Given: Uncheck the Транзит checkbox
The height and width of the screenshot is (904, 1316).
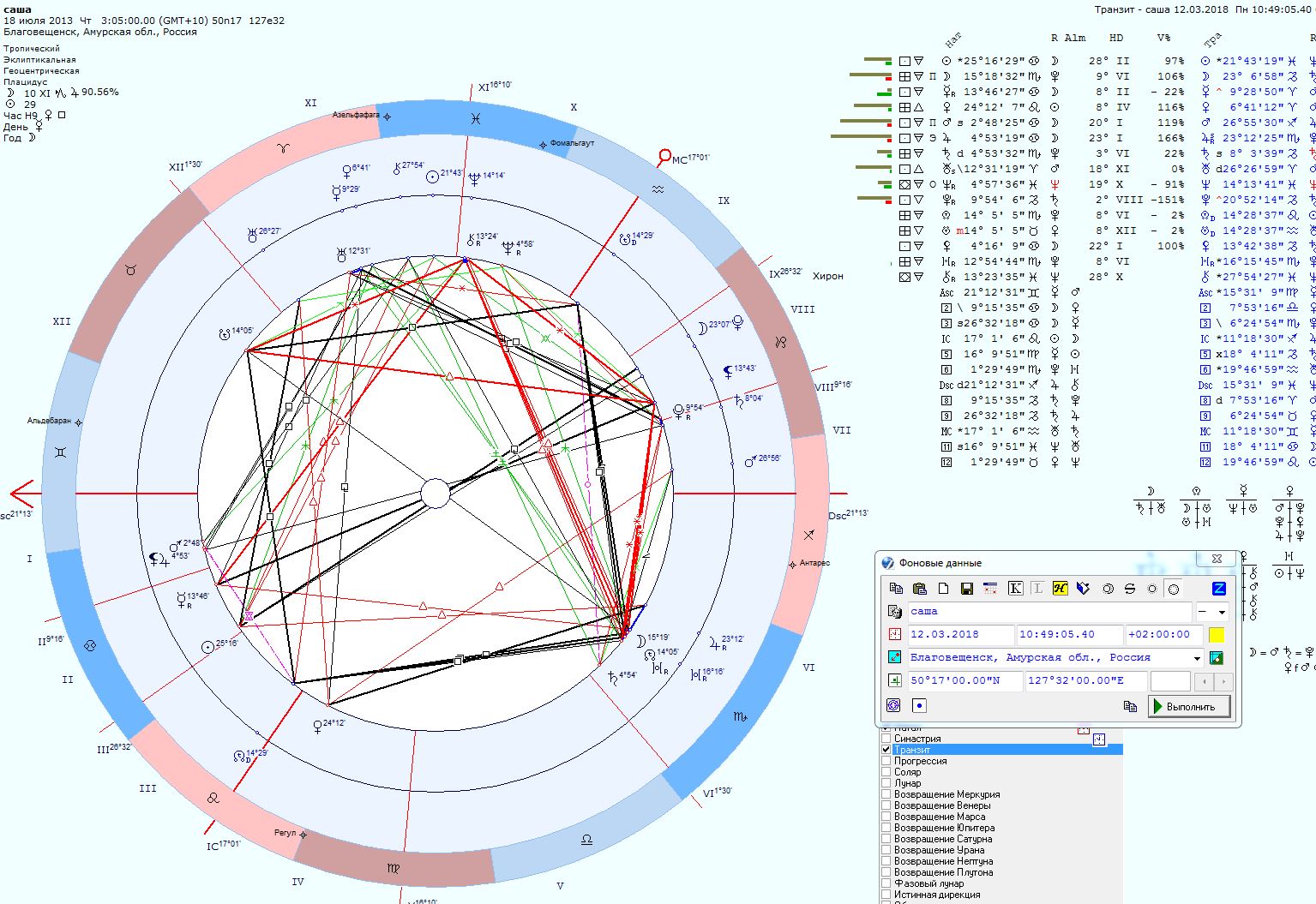Looking at the screenshot, I should [x=886, y=750].
